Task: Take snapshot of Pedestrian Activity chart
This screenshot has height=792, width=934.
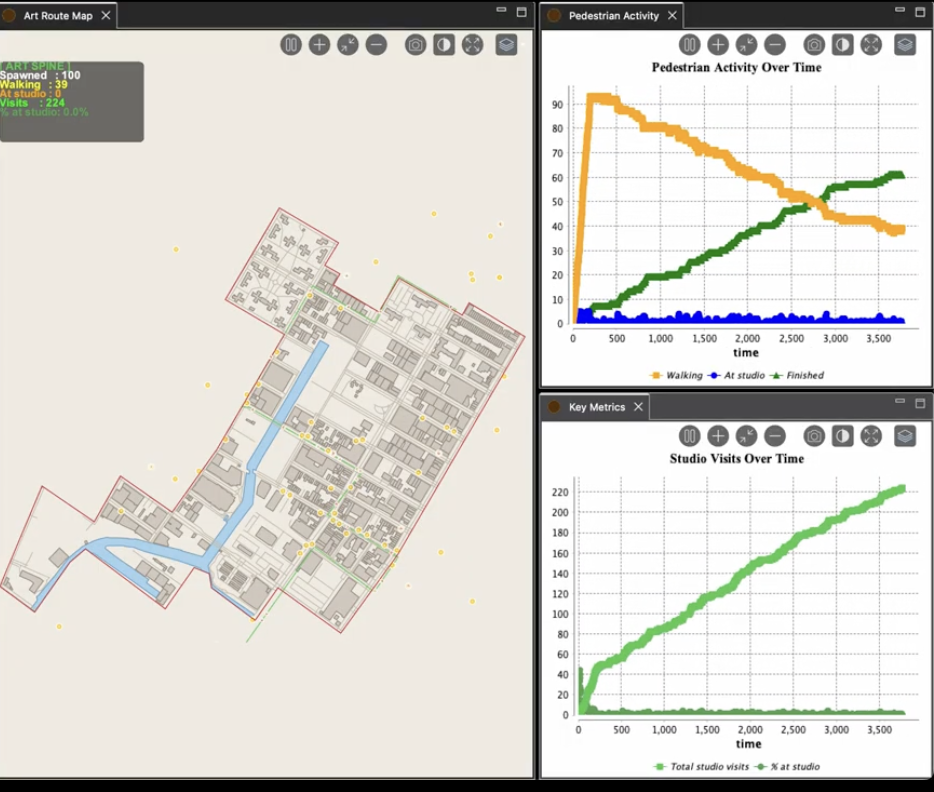Action: point(814,45)
